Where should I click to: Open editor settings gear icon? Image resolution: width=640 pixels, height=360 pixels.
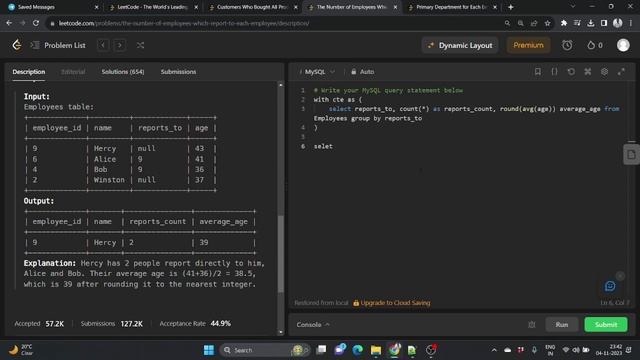(604, 72)
